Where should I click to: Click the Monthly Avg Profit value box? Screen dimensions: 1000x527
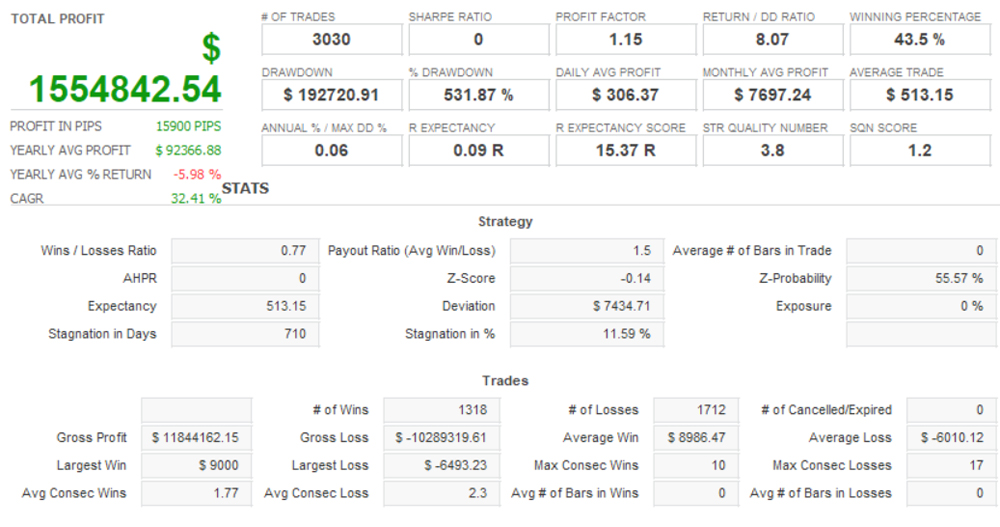772,95
